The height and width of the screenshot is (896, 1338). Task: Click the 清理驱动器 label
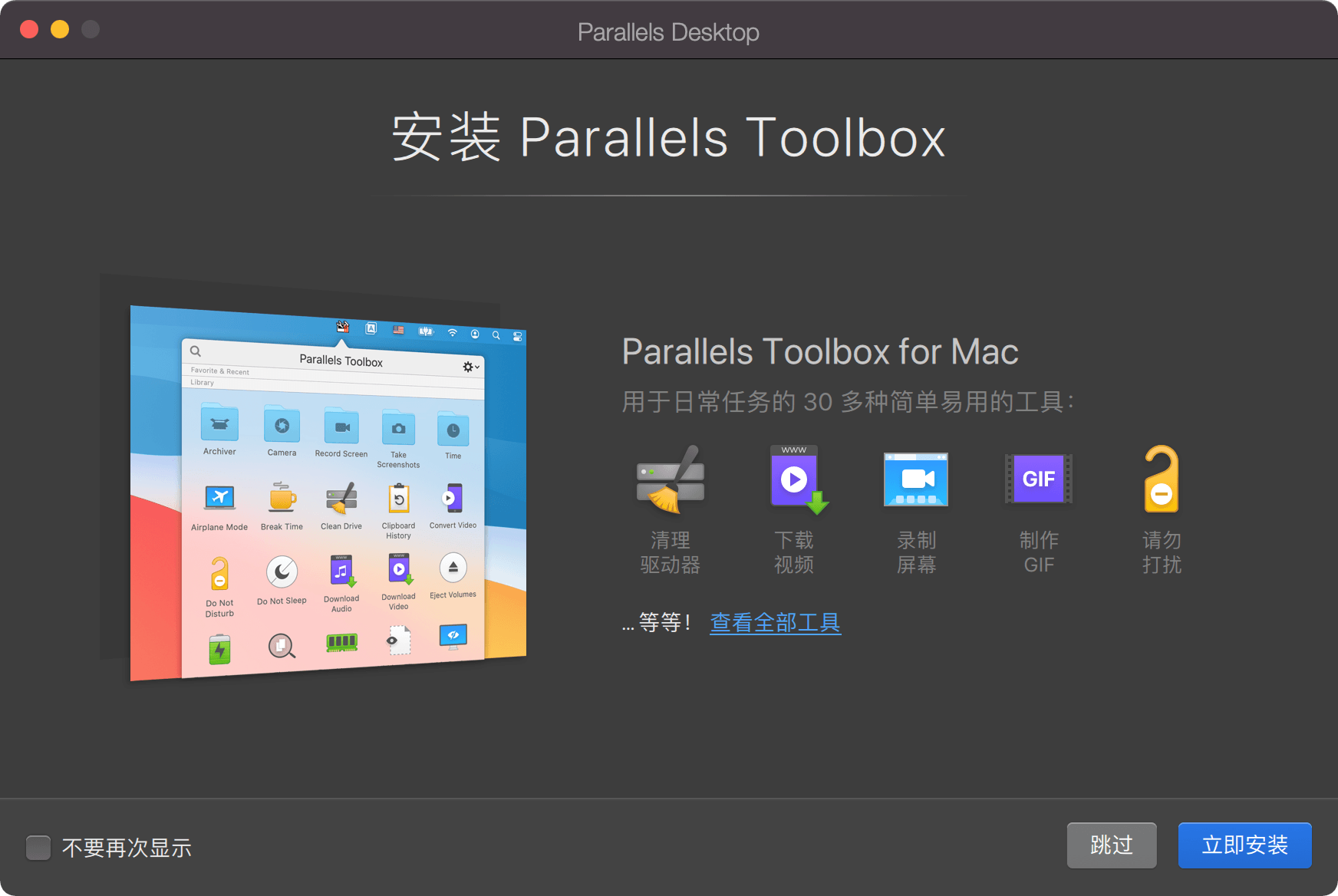(x=671, y=552)
